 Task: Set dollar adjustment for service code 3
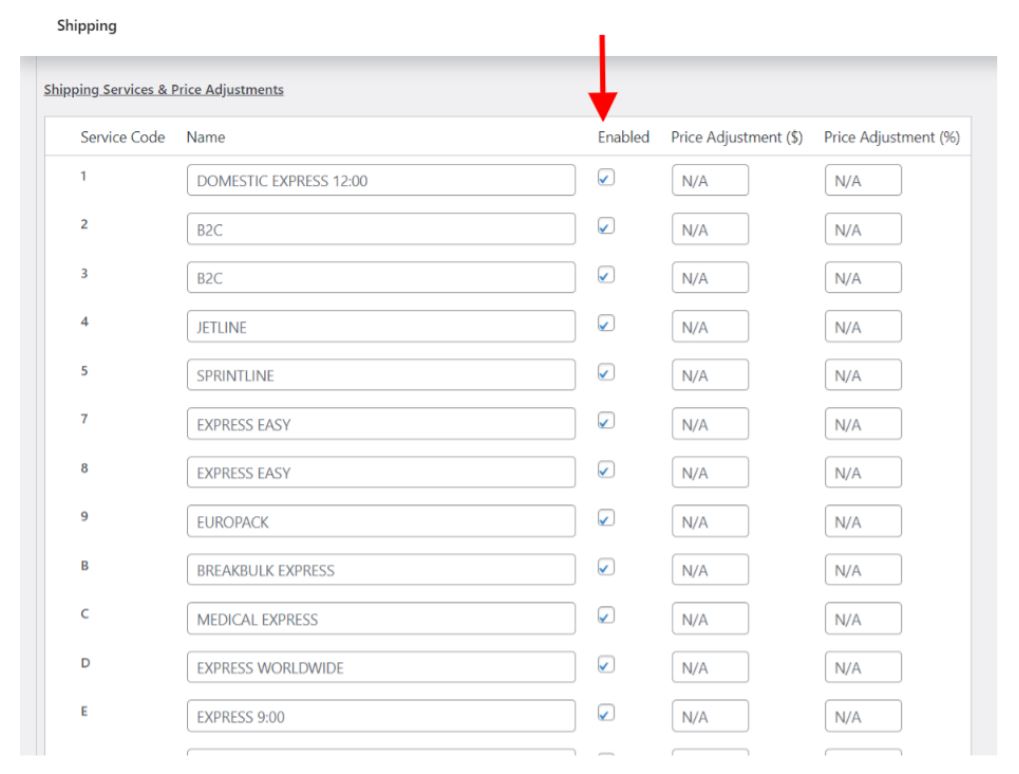click(x=710, y=277)
